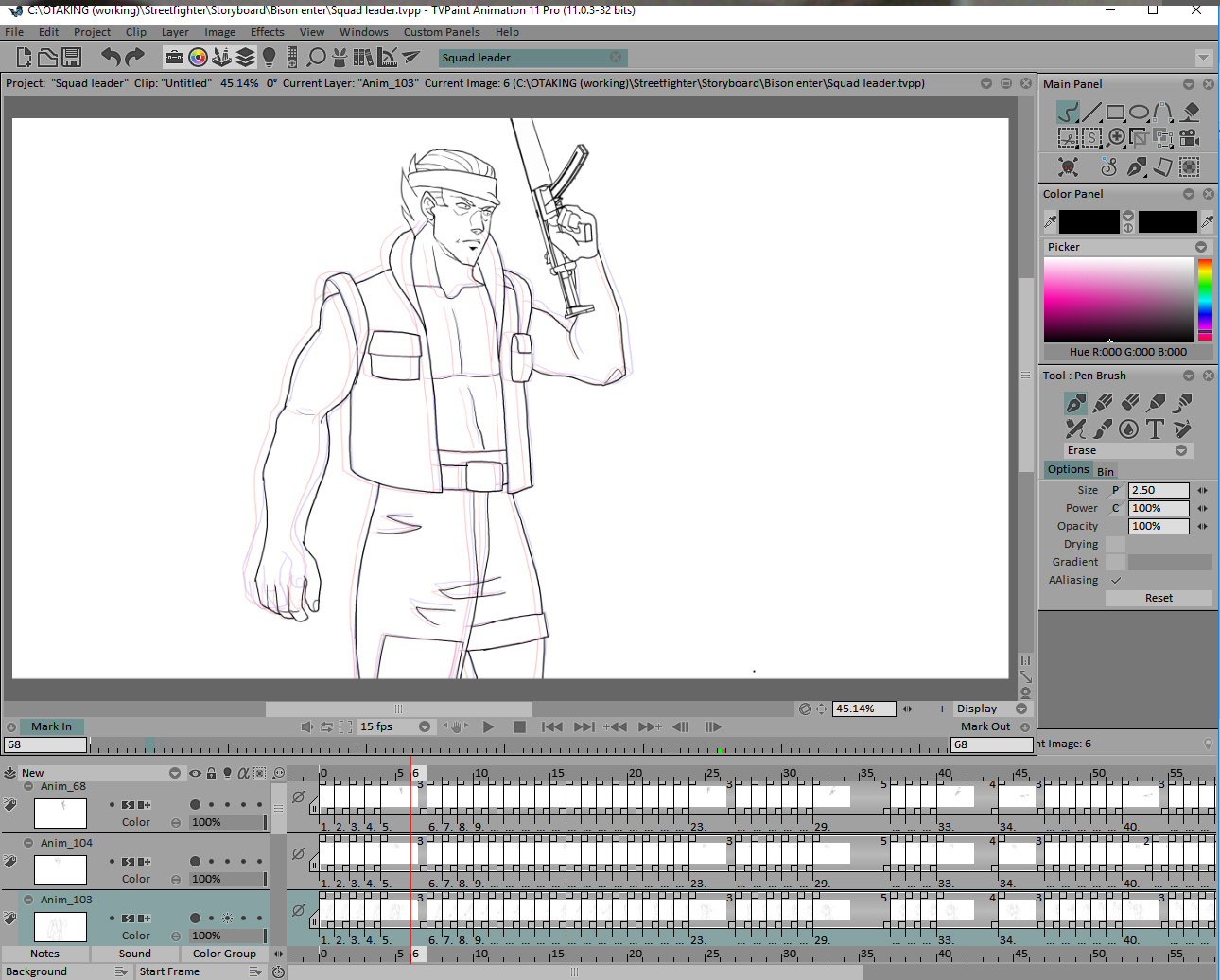Open the Picker mode dropdown in Color Panel

(1201, 247)
